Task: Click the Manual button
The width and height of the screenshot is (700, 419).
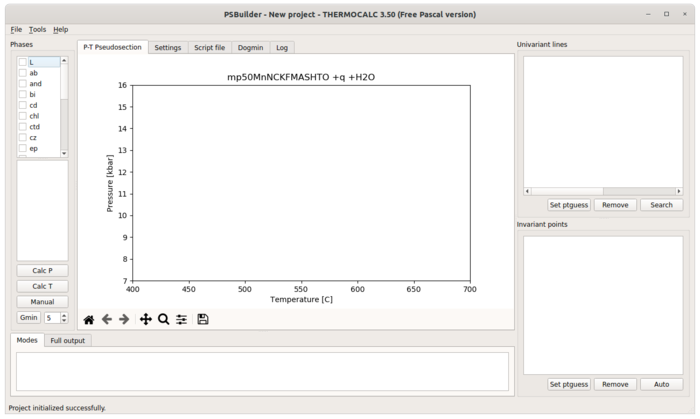Action: coord(42,302)
